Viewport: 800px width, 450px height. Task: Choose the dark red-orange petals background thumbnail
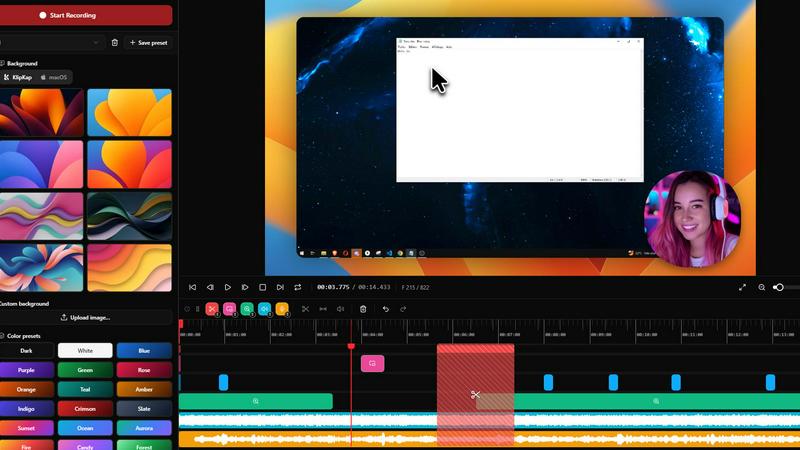coord(41,113)
